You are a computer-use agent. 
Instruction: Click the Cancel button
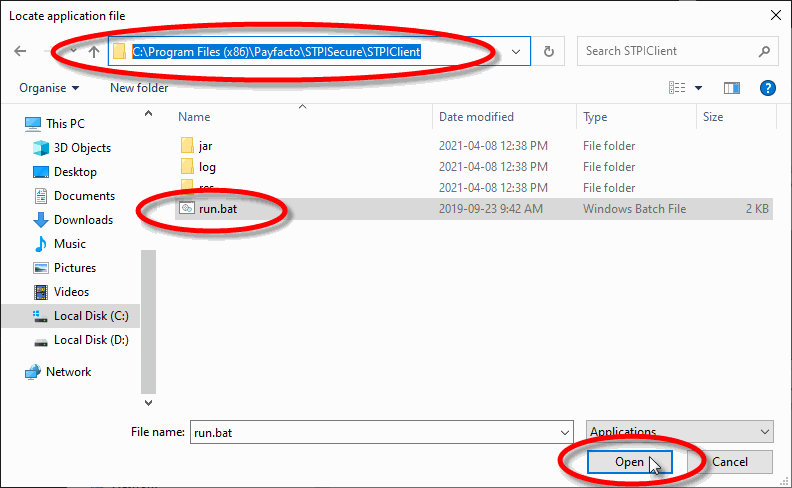730,462
